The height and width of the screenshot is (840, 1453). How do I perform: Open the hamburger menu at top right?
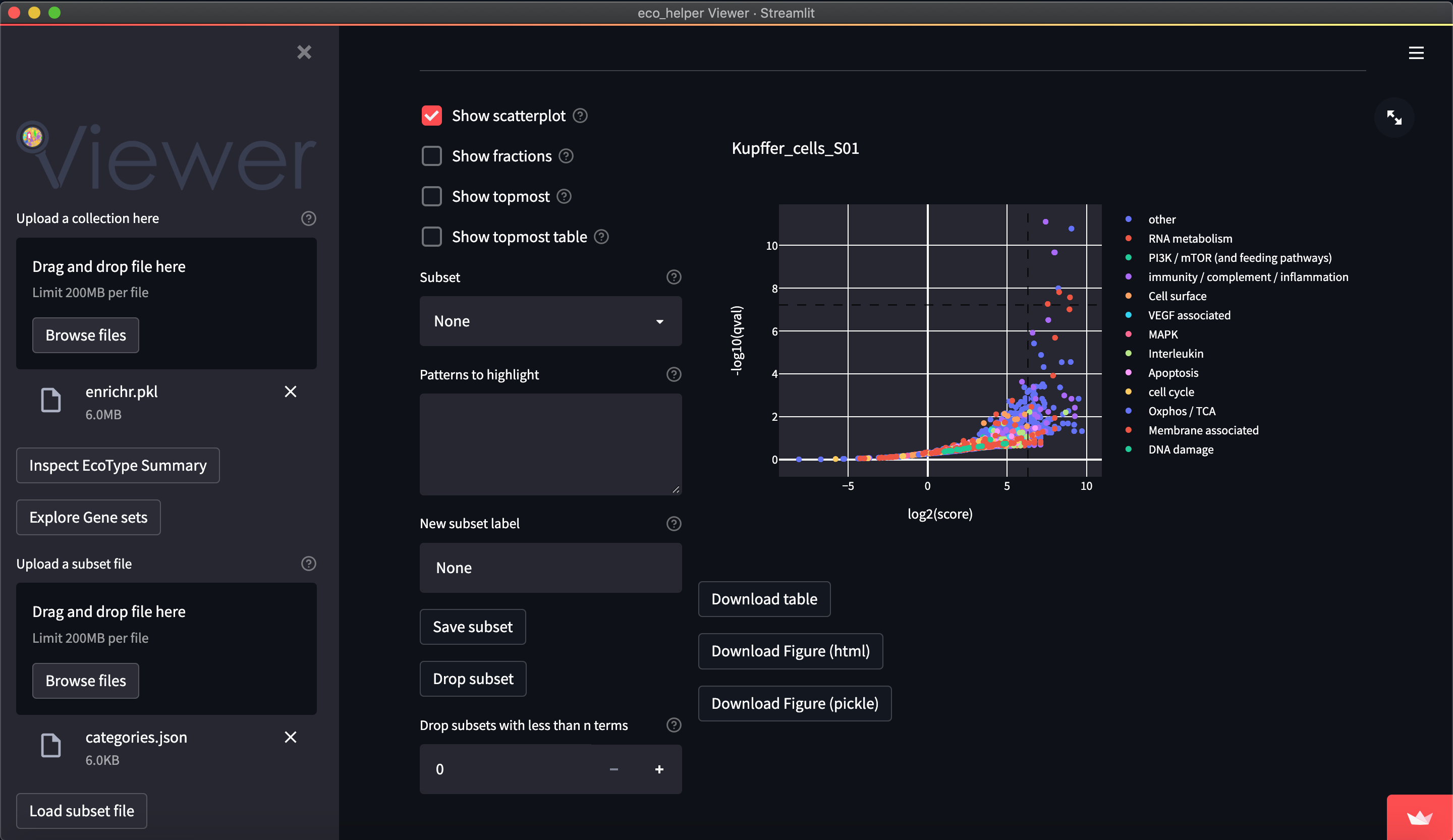click(x=1416, y=53)
